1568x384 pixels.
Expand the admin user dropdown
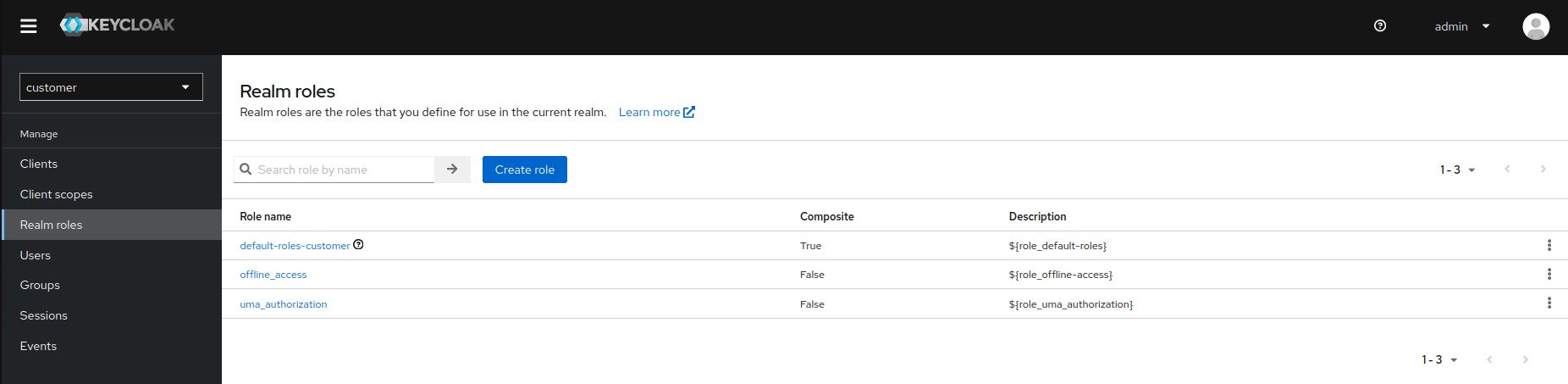pyautogui.click(x=1461, y=26)
